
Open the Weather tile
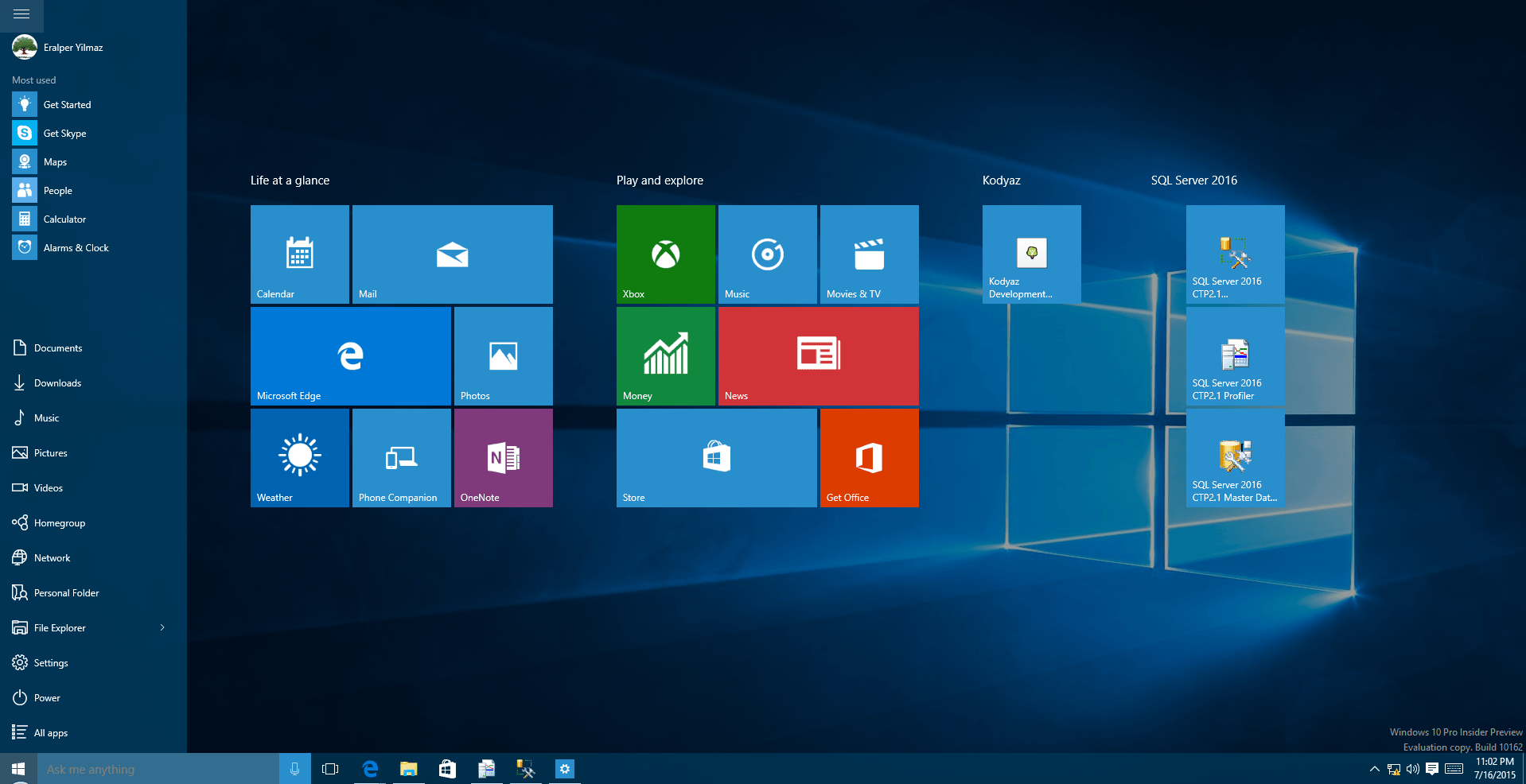point(299,458)
